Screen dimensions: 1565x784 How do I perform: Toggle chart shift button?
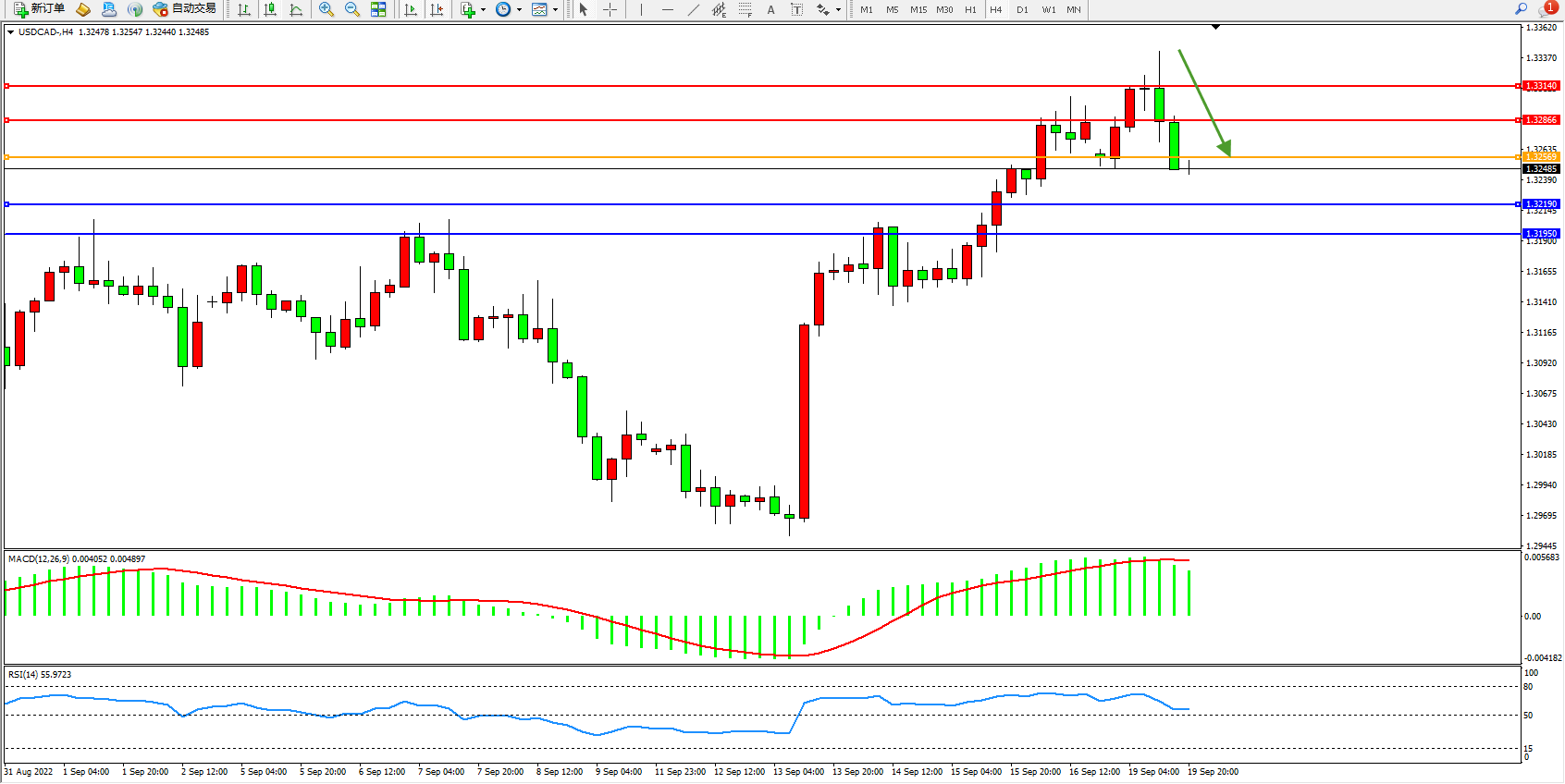(437, 9)
